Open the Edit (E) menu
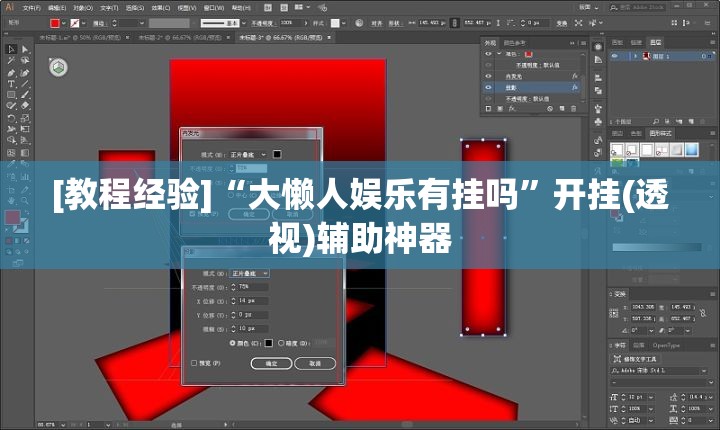The width and height of the screenshot is (720, 430). [57, 8]
